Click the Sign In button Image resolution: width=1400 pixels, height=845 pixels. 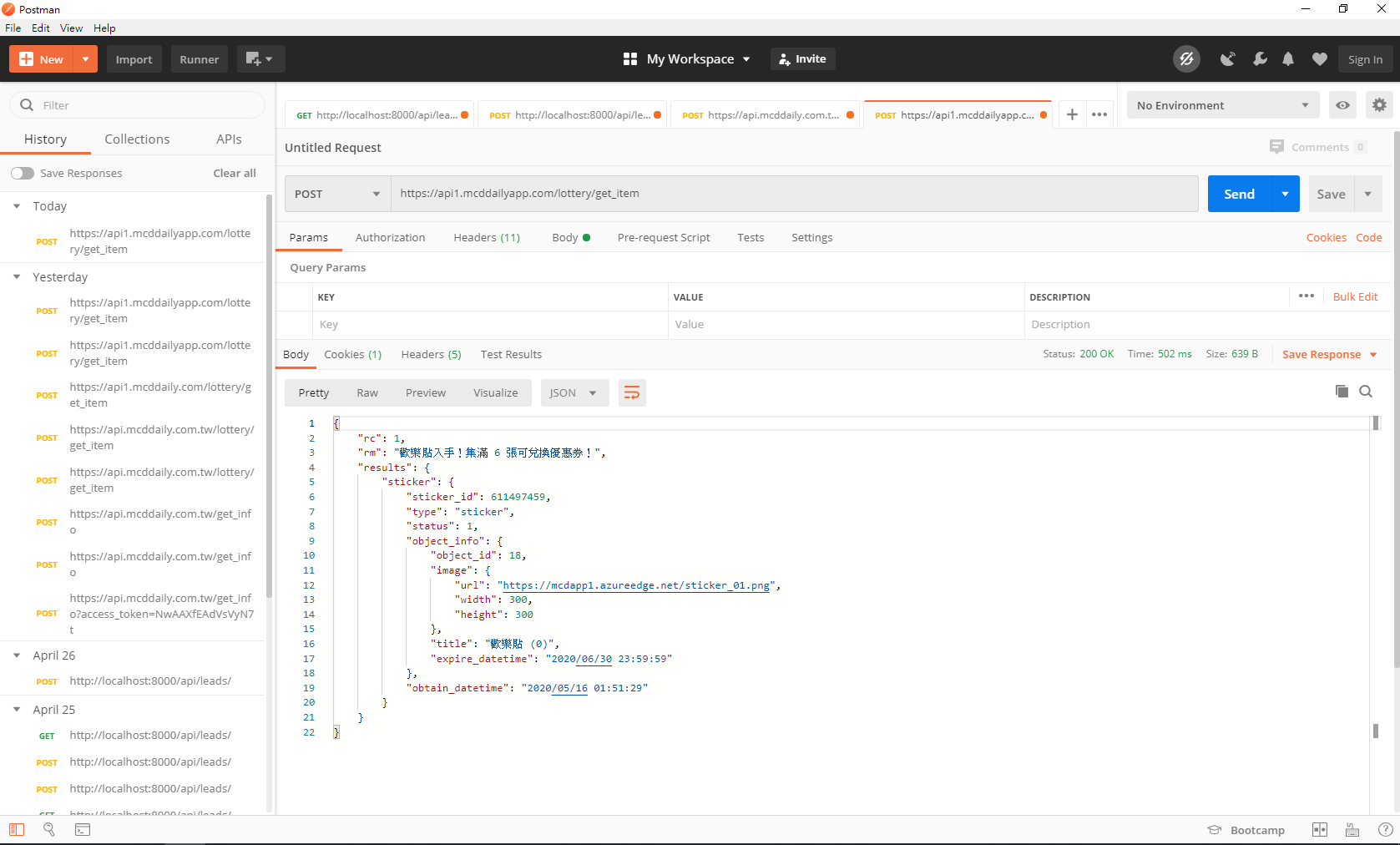[1365, 59]
